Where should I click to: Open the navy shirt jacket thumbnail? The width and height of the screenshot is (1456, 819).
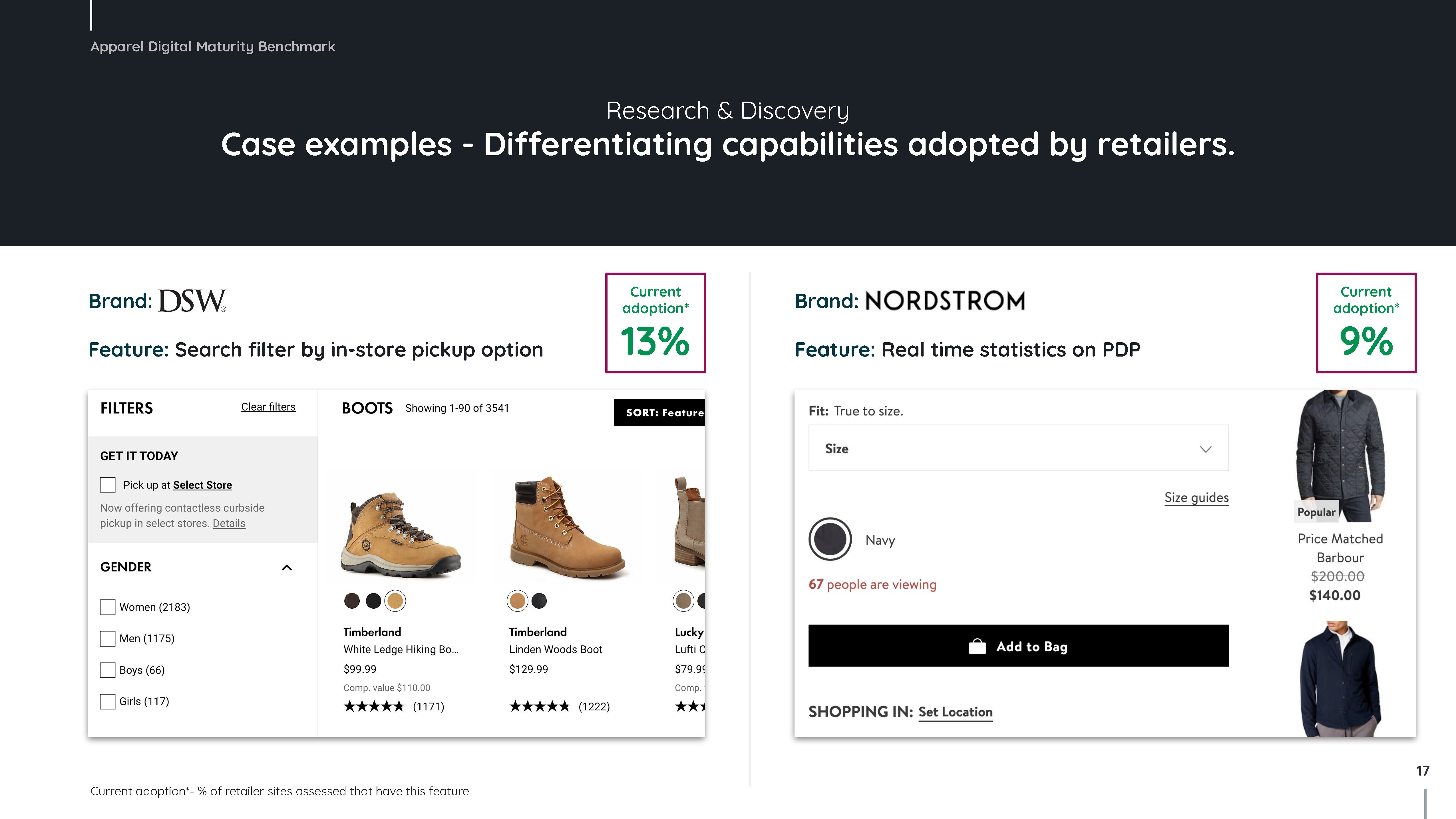click(x=1340, y=678)
